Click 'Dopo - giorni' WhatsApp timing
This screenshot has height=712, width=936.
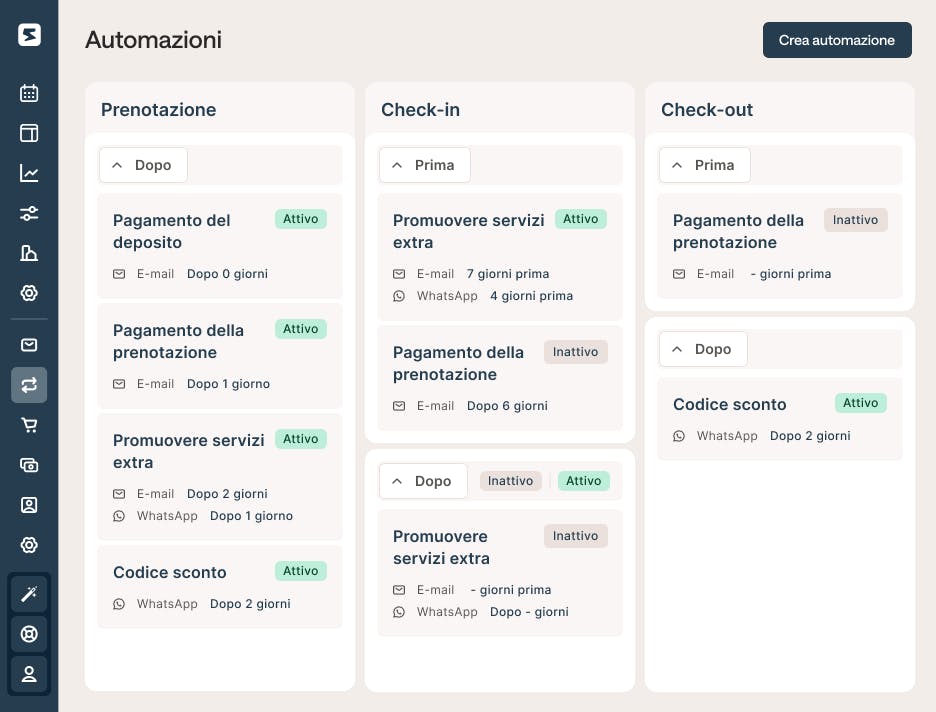click(x=529, y=612)
